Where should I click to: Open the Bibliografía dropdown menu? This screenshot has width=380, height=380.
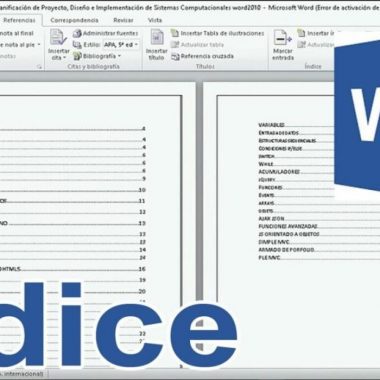click(x=97, y=56)
